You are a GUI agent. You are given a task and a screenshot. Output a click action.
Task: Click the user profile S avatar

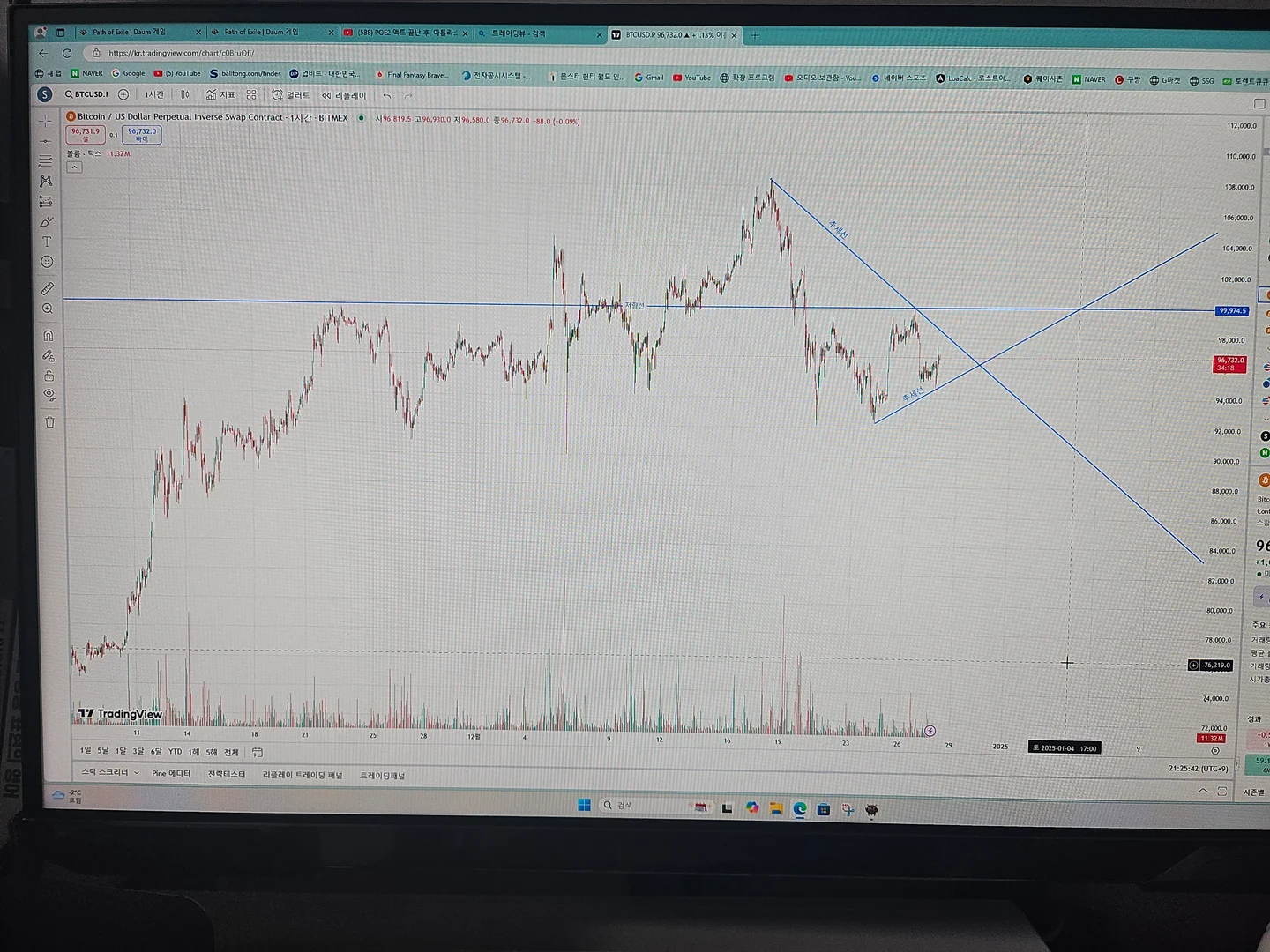click(44, 94)
